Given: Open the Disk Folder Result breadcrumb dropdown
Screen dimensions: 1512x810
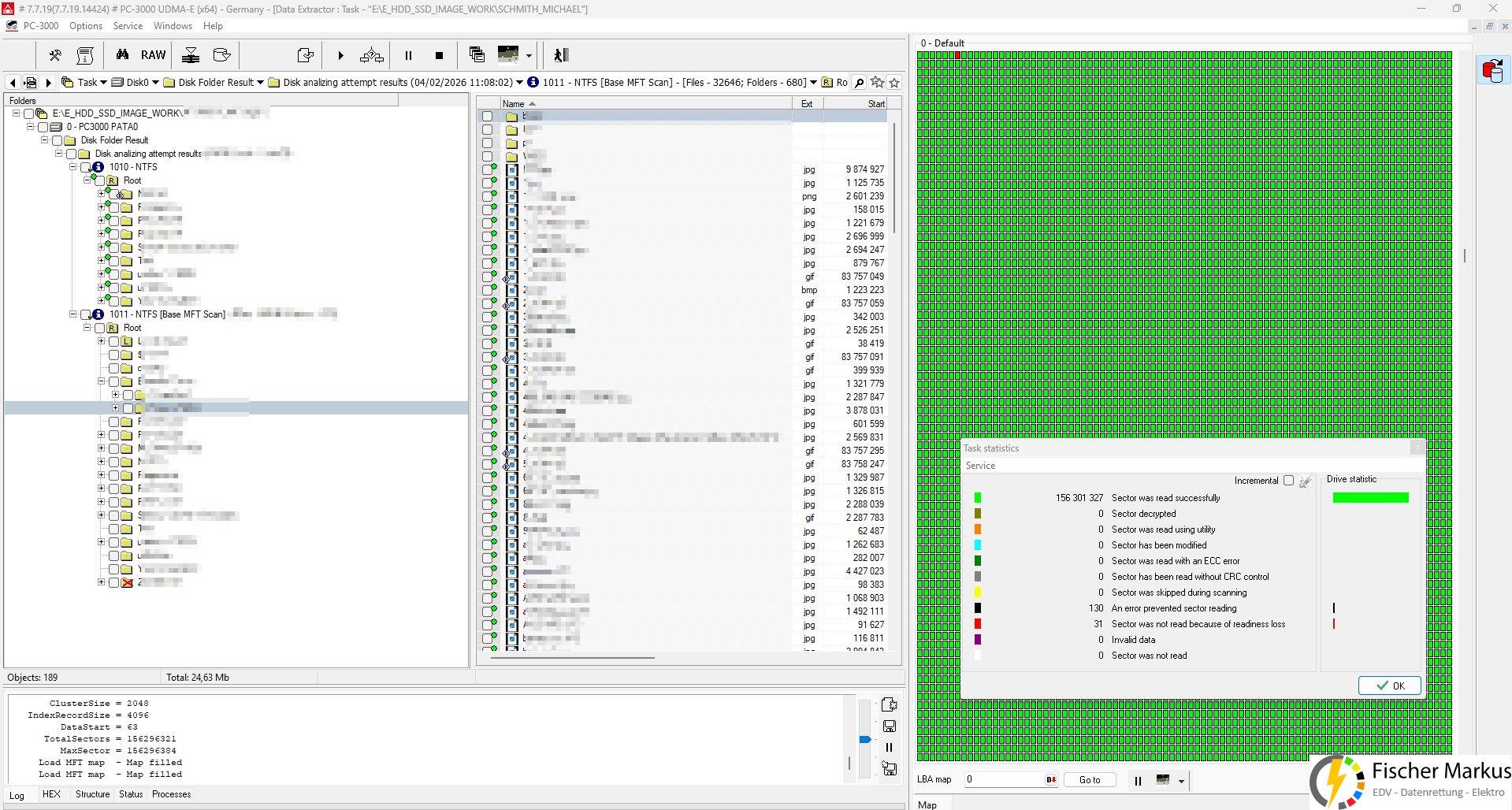Looking at the screenshot, I should (260, 83).
